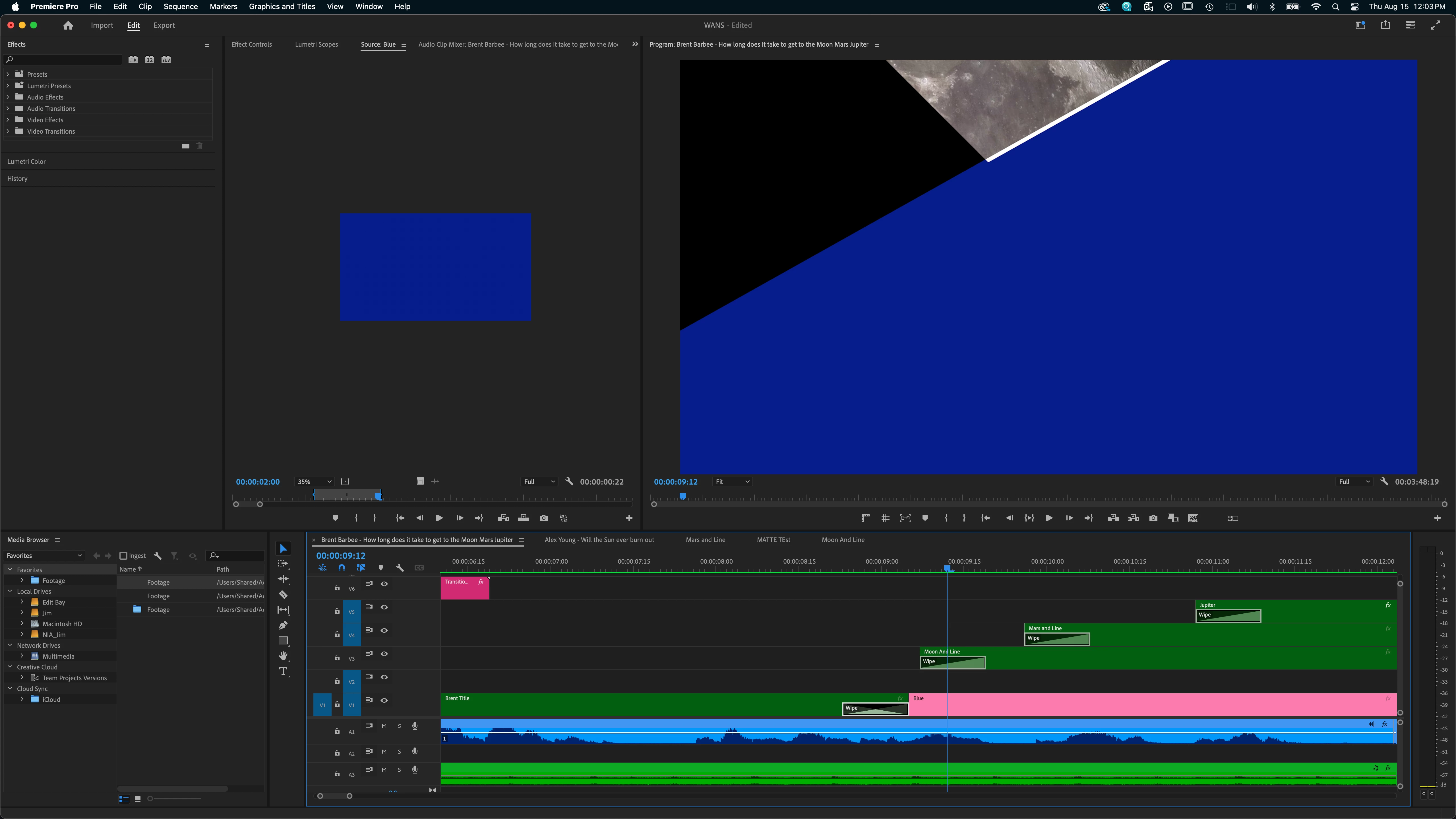Switch to the Lumetri Scopes tab
The image size is (1456, 819).
316,45
